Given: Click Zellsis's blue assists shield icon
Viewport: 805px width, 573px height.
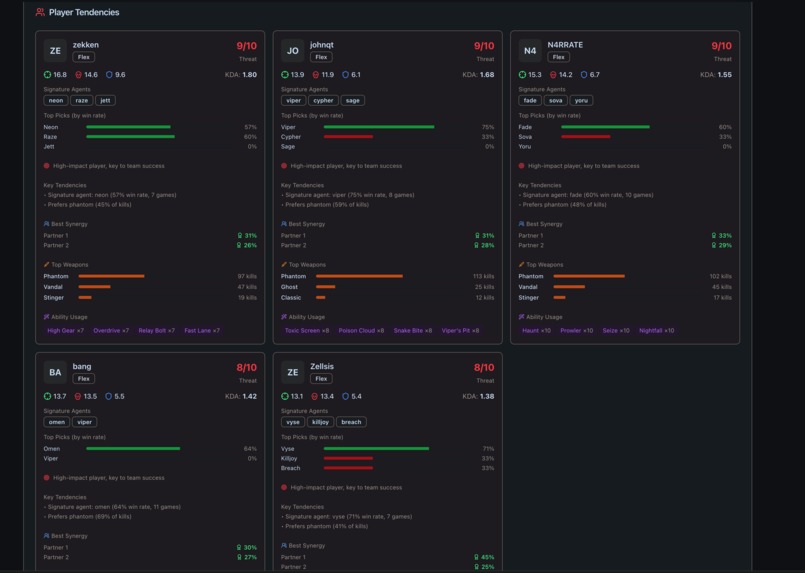Looking at the screenshot, I should pos(346,396).
